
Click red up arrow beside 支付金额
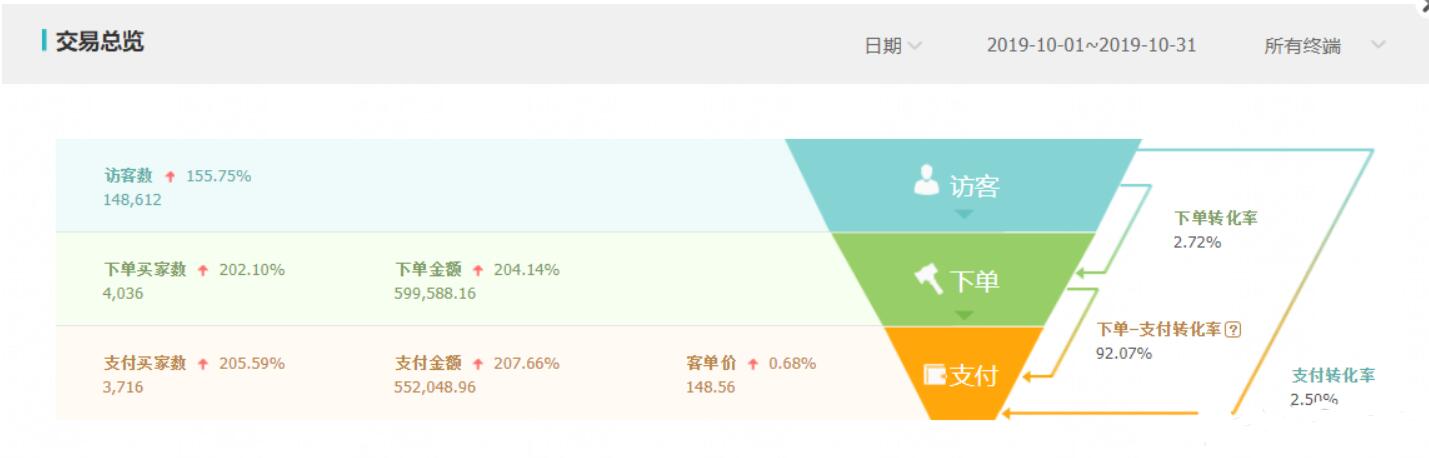[x=478, y=364]
